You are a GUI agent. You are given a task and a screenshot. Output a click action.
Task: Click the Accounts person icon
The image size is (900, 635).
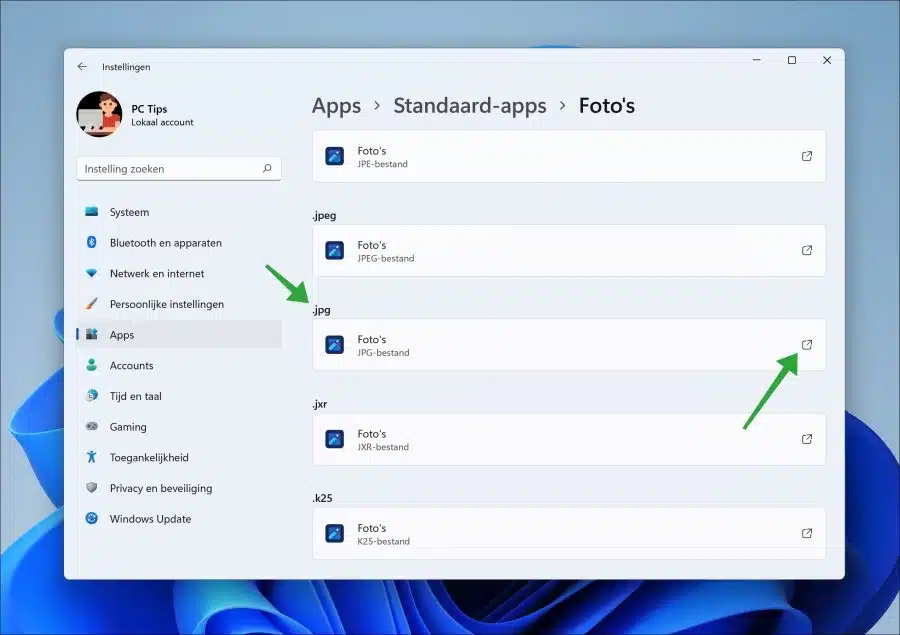[91, 365]
